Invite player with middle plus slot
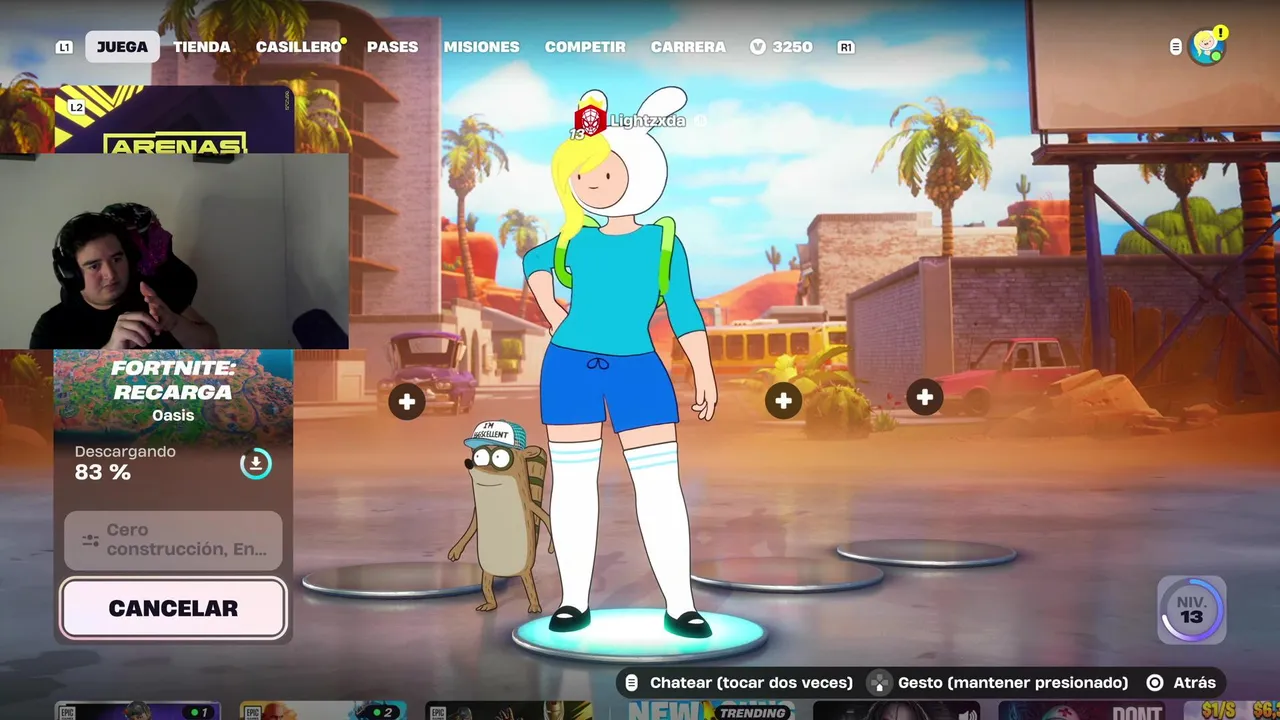The height and width of the screenshot is (720, 1280). 783,401
